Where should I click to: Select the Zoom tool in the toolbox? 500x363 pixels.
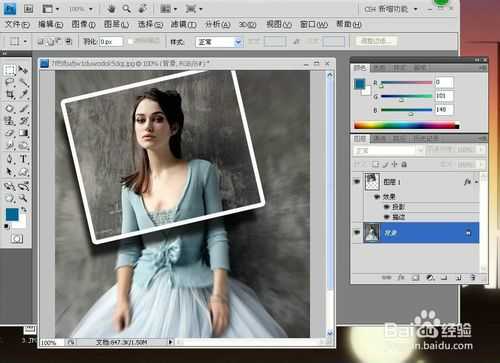coord(23,198)
